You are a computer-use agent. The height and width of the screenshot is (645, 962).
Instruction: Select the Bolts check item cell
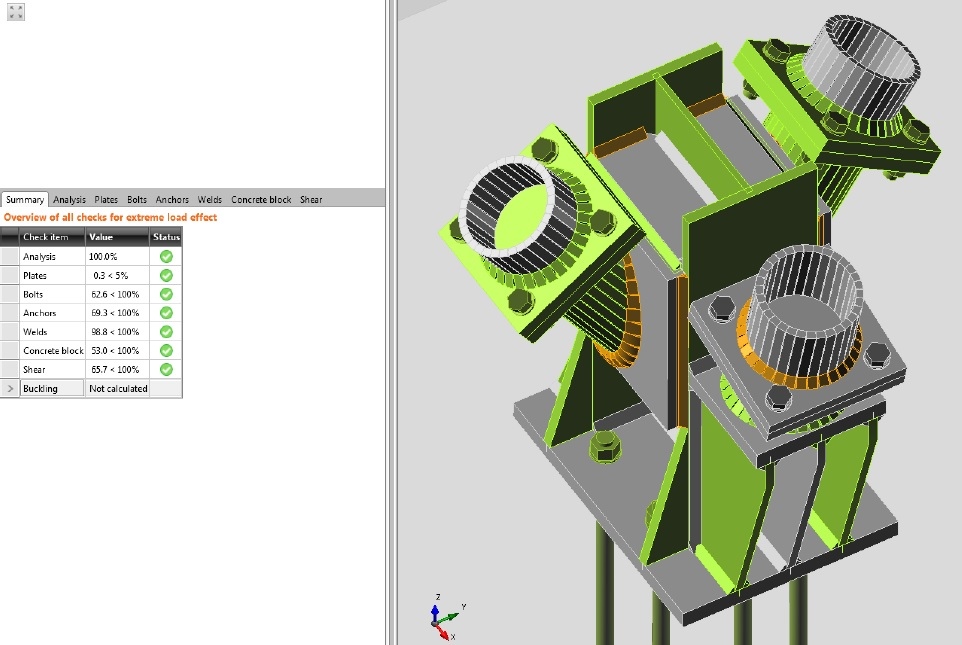52,295
